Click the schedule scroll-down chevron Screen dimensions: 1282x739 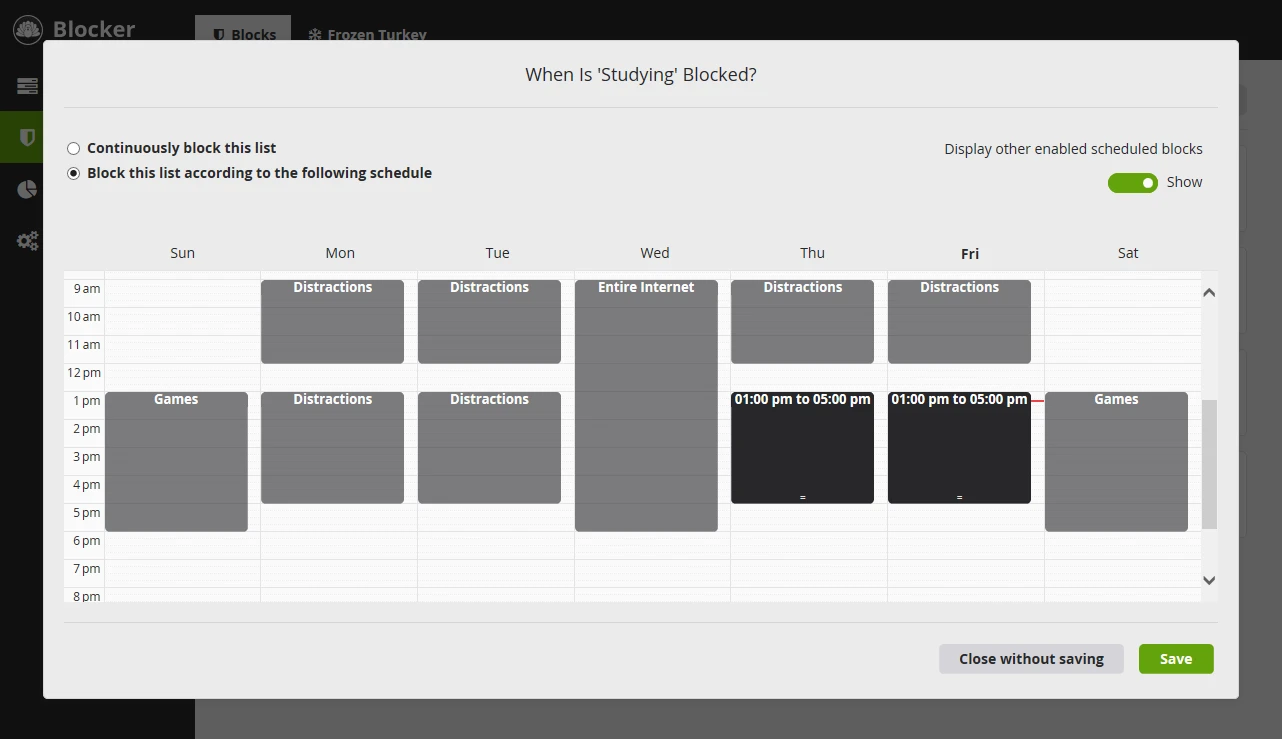(1209, 580)
